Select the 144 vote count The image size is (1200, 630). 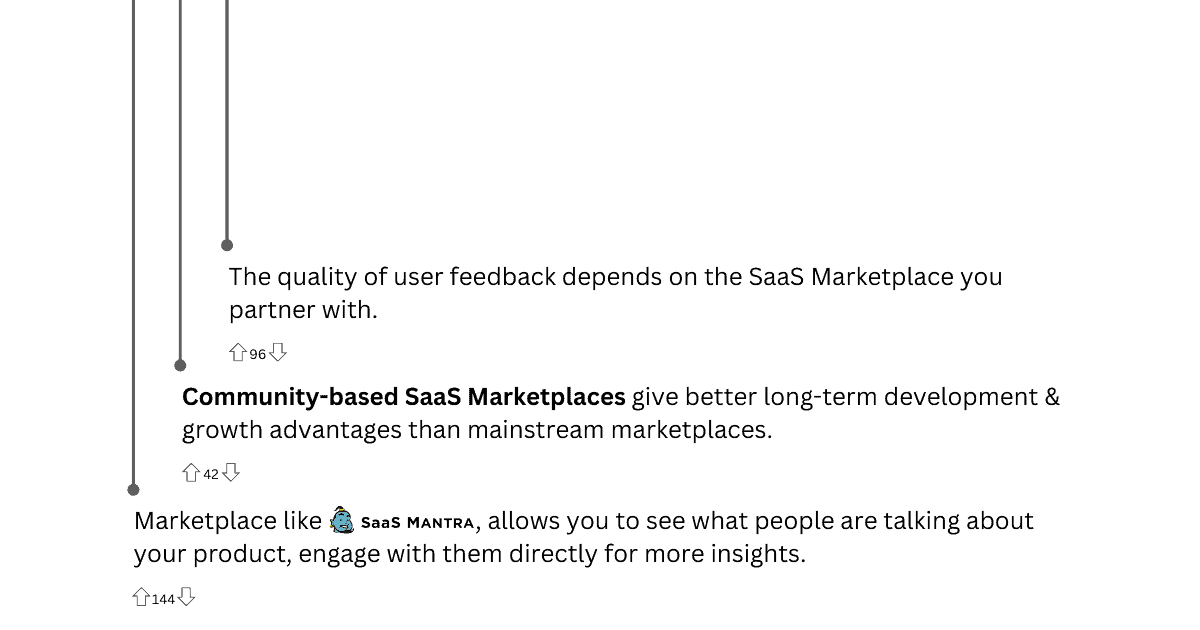(x=163, y=599)
